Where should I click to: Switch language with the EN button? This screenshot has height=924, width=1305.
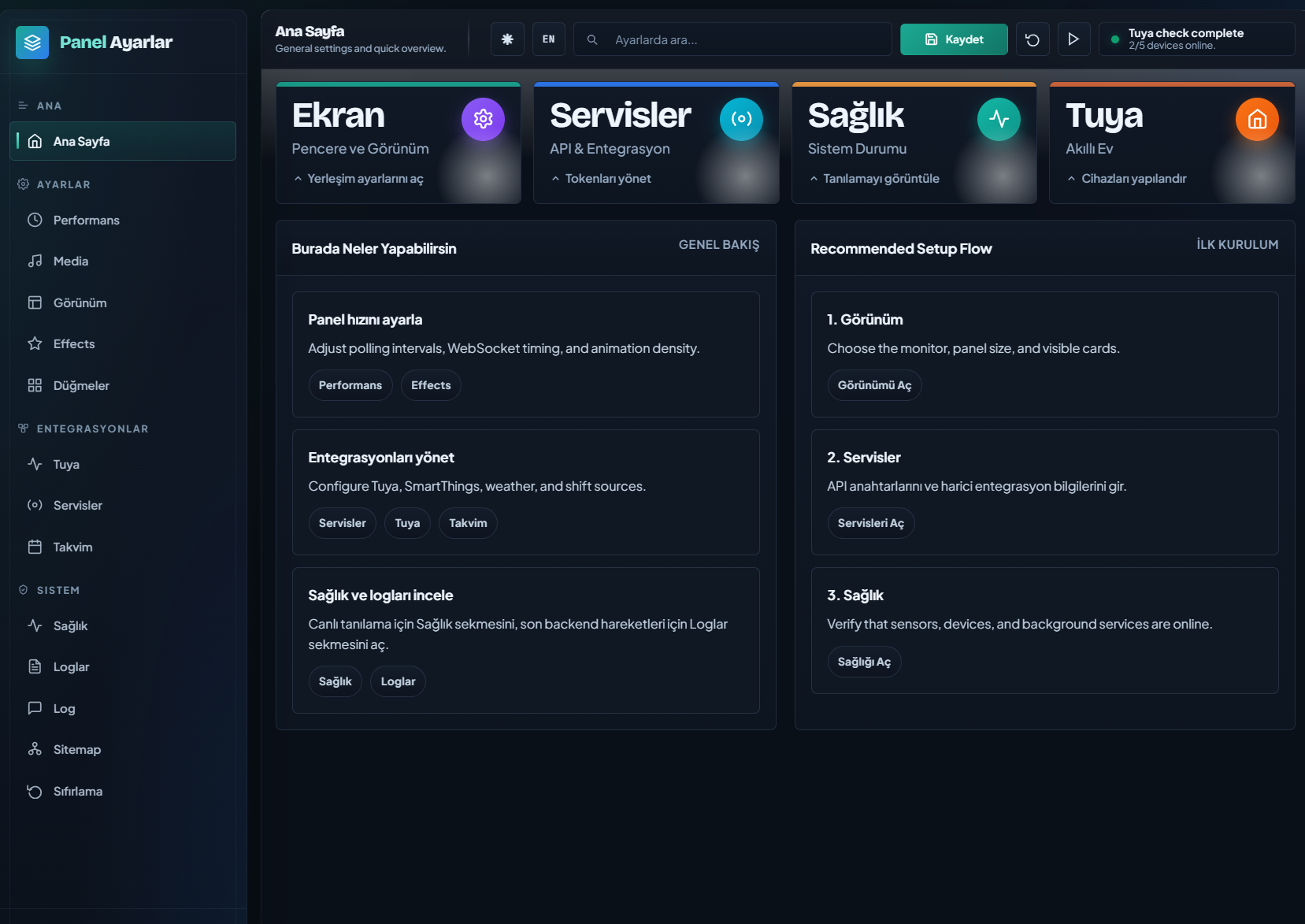549,39
